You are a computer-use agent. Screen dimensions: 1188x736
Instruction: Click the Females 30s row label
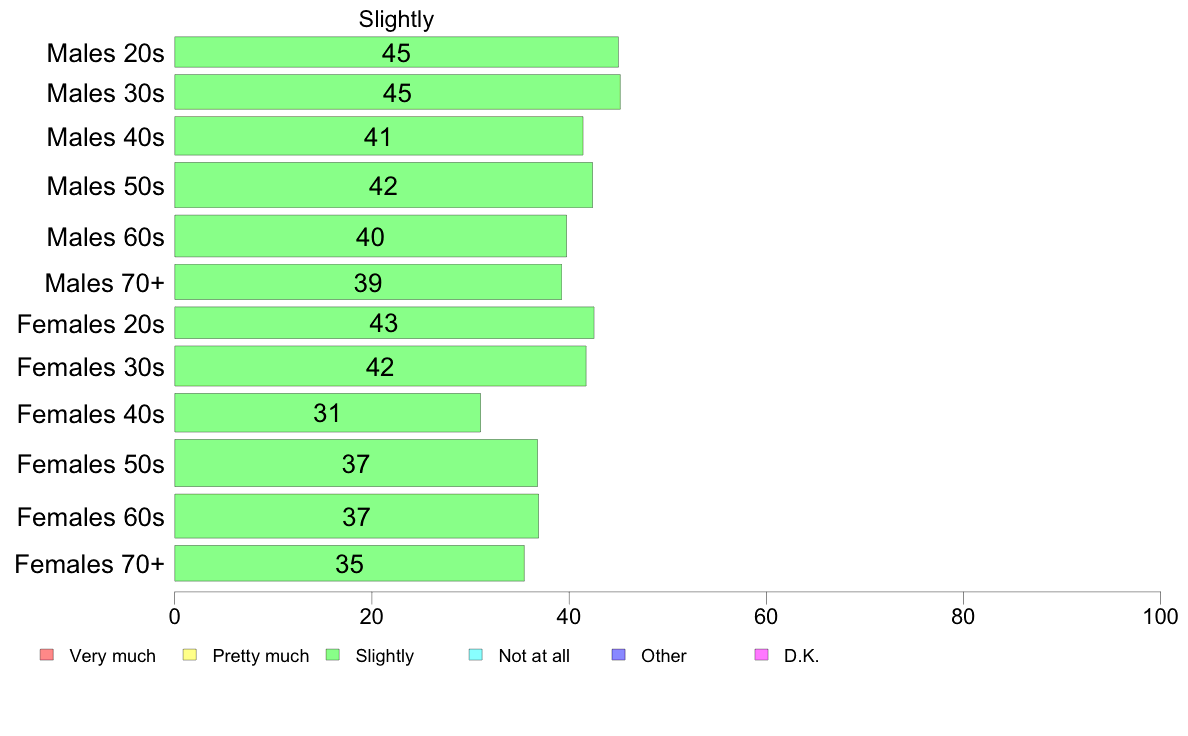(90, 368)
